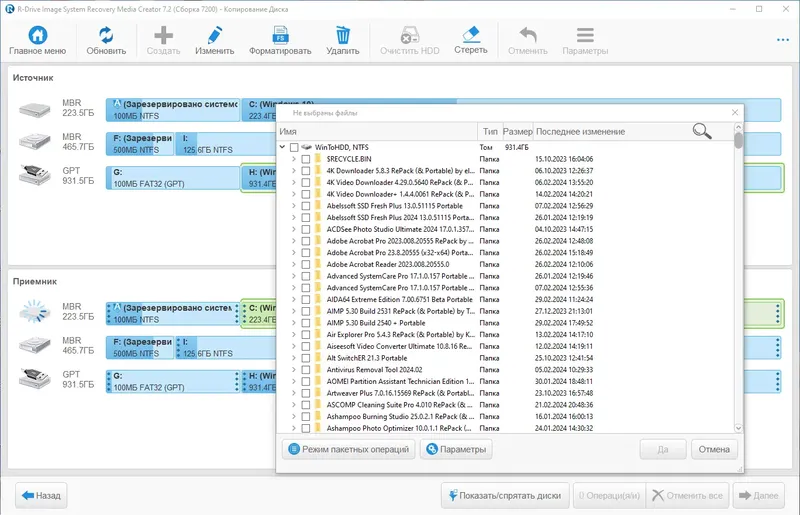Image resolution: width=800 pixels, height=515 pixels.
Task: Select the source MBR 223.5ГБ disk icon
Action: point(35,109)
